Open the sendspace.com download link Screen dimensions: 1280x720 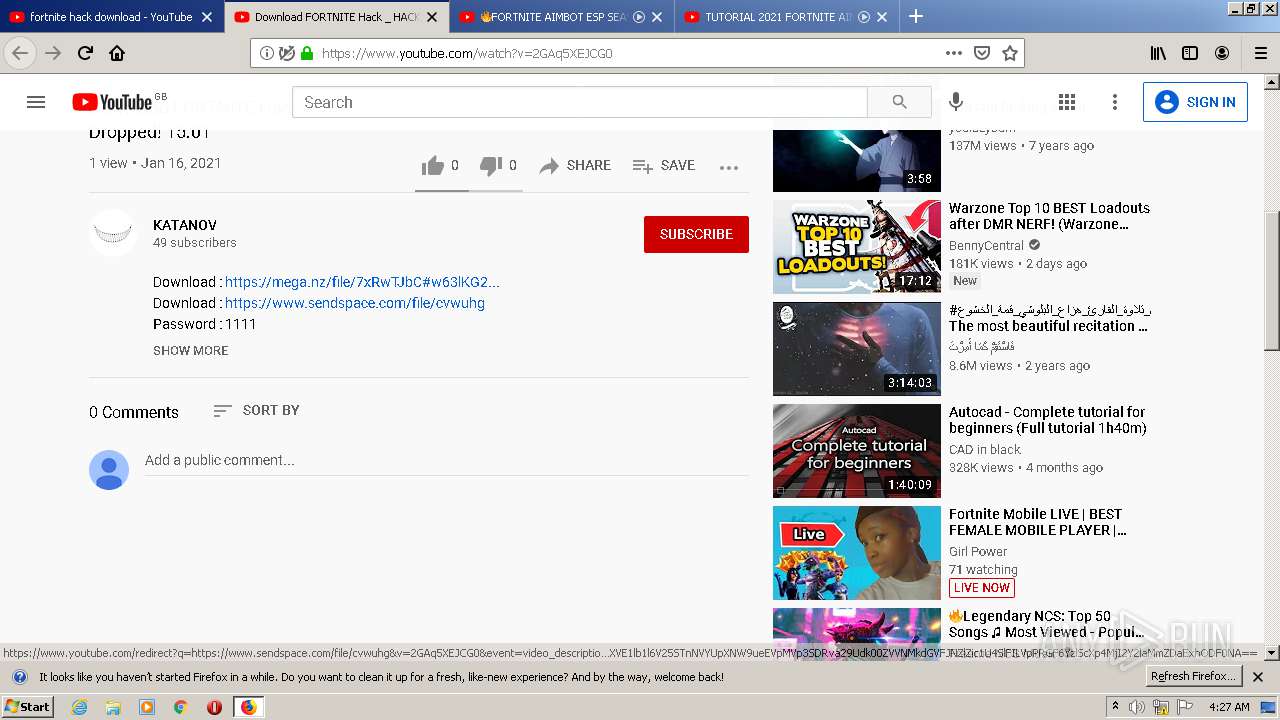[x=355, y=303]
